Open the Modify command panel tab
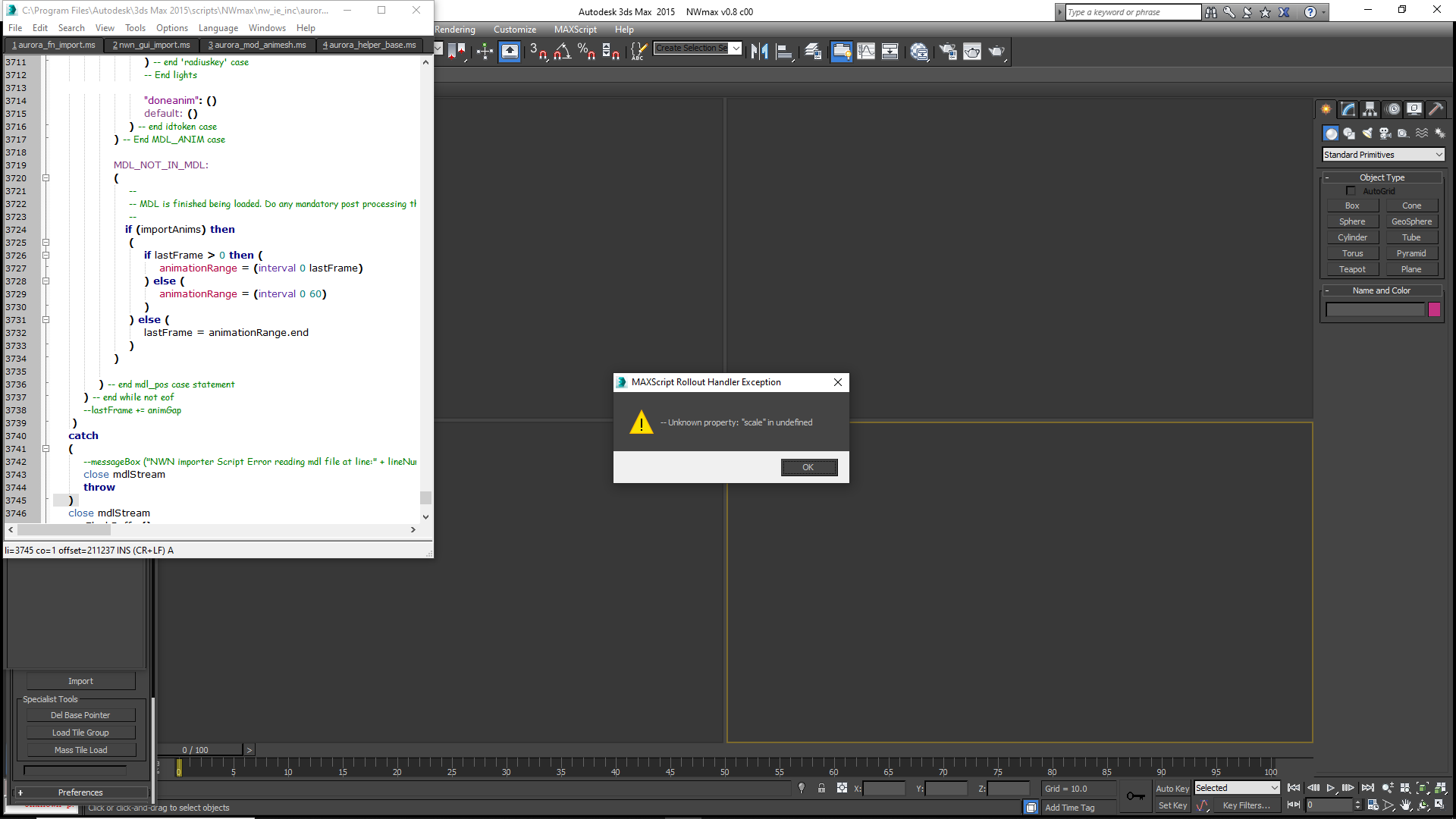1456x819 pixels. tap(1348, 109)
